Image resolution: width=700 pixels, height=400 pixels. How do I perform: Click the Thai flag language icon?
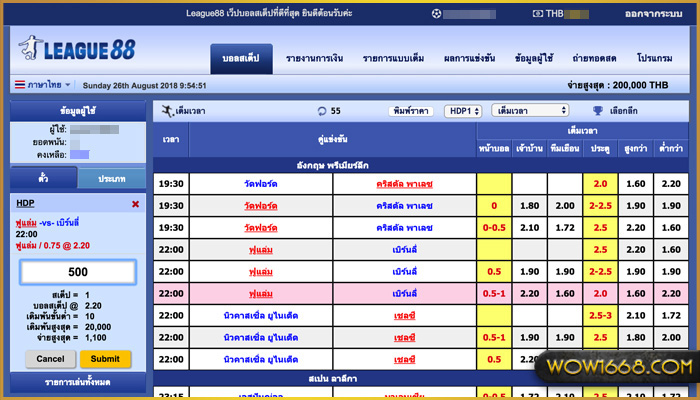tap(22, 85)
